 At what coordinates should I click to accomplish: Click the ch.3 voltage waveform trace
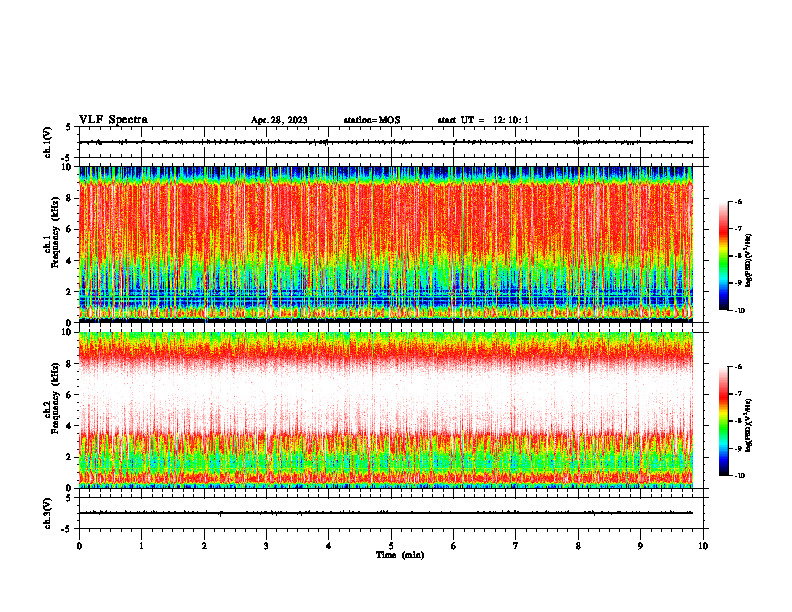coord(386,513)
